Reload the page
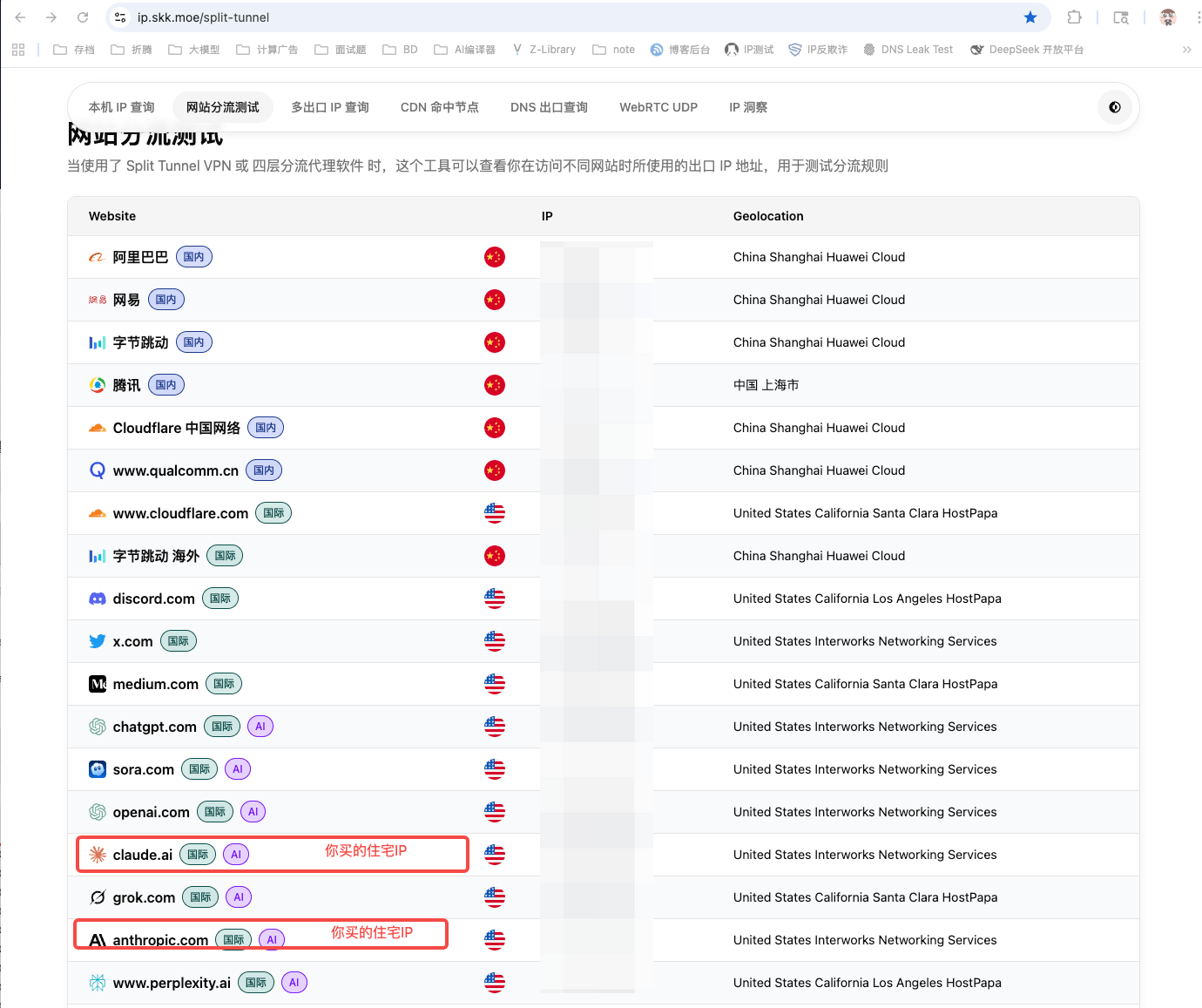Screen dimensions: 1202x1008 tap(83, 17)
